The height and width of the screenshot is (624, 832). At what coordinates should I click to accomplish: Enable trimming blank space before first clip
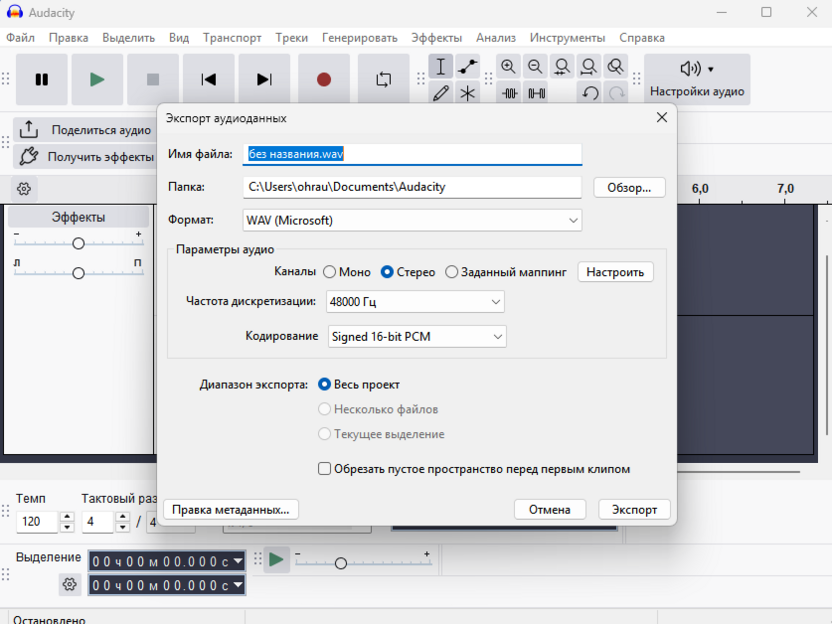pyautogui.click(x=325, y=469)
